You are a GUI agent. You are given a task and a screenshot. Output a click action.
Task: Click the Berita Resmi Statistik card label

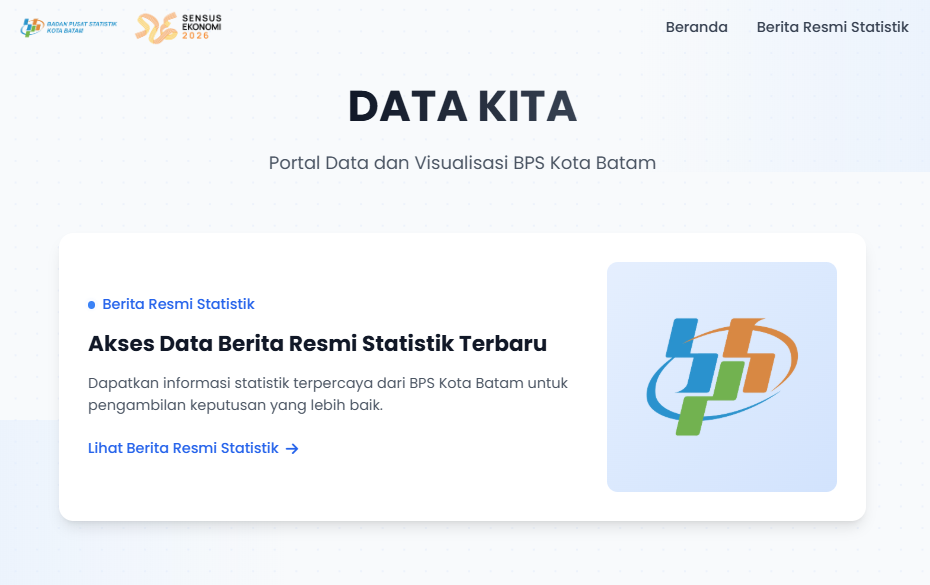tap(178, 304)
